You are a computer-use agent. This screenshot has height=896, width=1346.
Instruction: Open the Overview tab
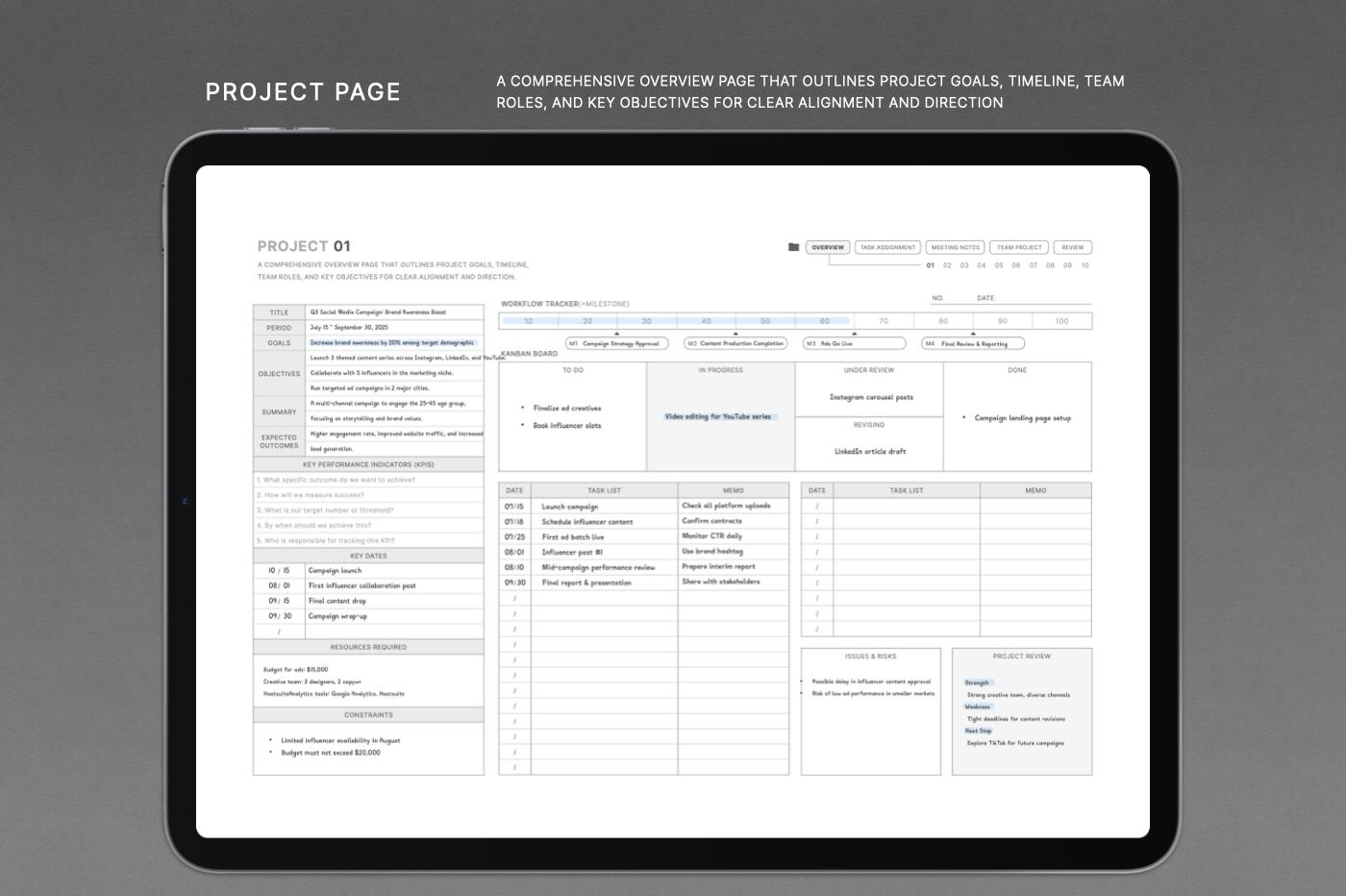[x=827, y=247]
